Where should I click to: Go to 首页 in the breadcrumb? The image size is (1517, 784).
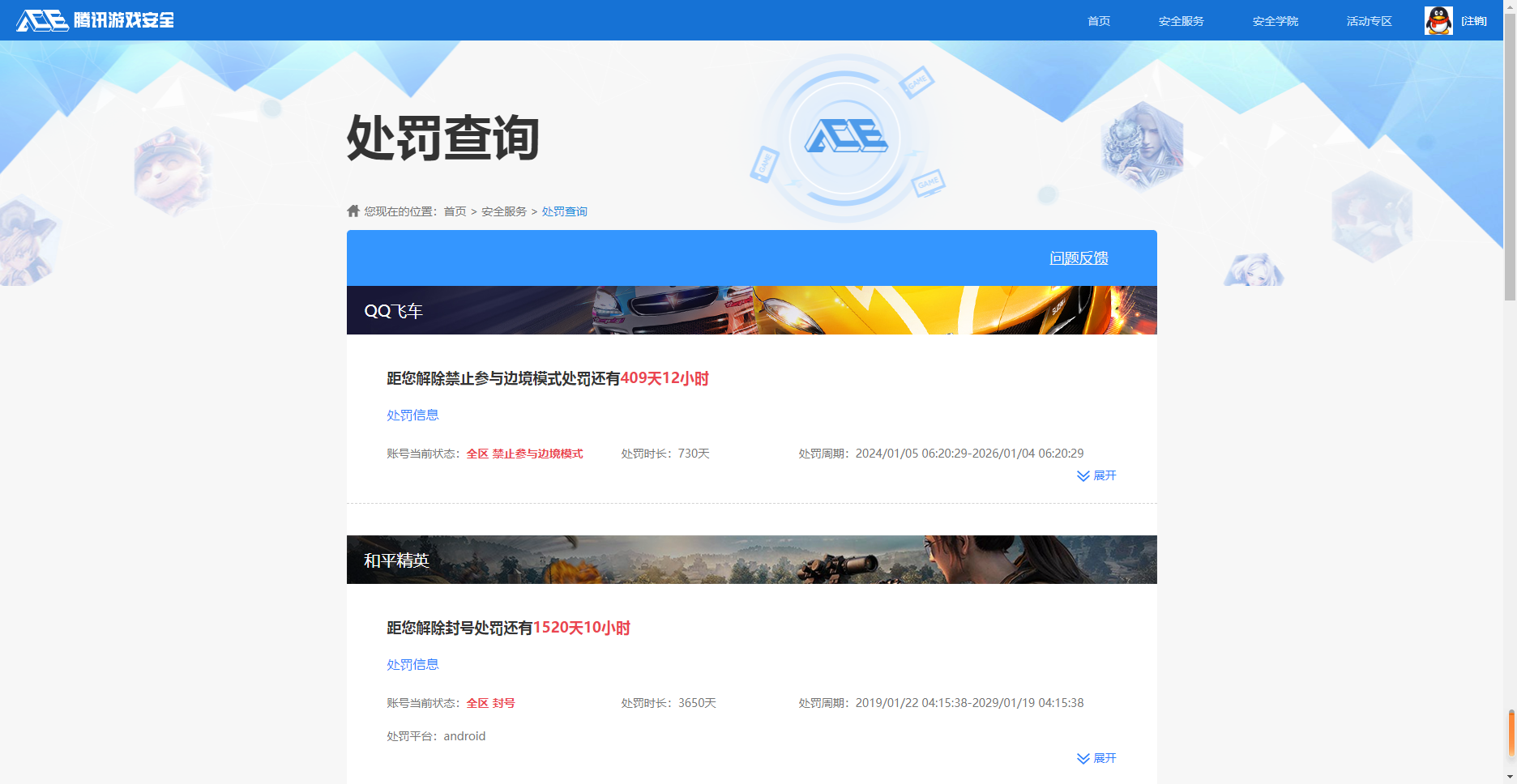tap(455, 211)
